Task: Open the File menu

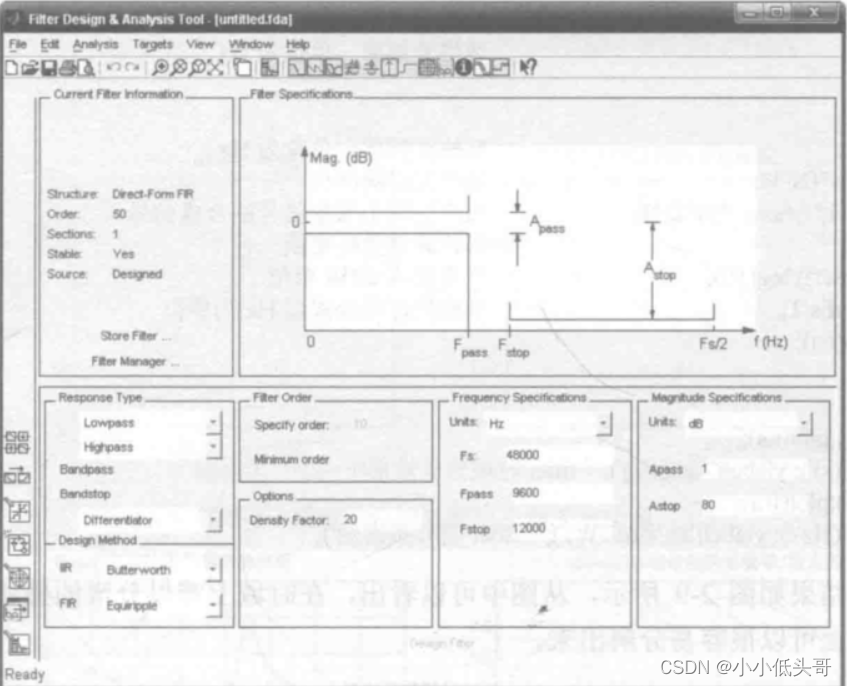Action: tap(18, 44)
